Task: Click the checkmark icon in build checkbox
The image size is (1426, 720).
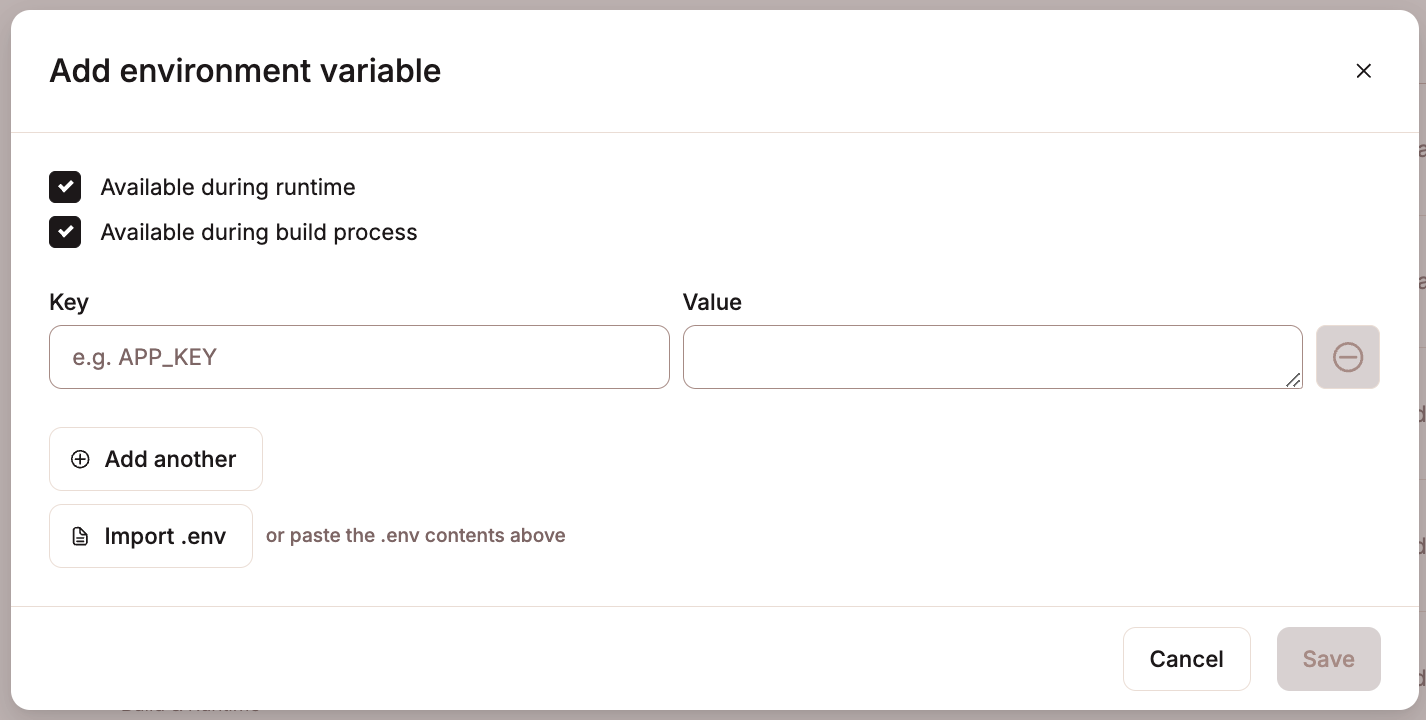Action: [65, 232]
